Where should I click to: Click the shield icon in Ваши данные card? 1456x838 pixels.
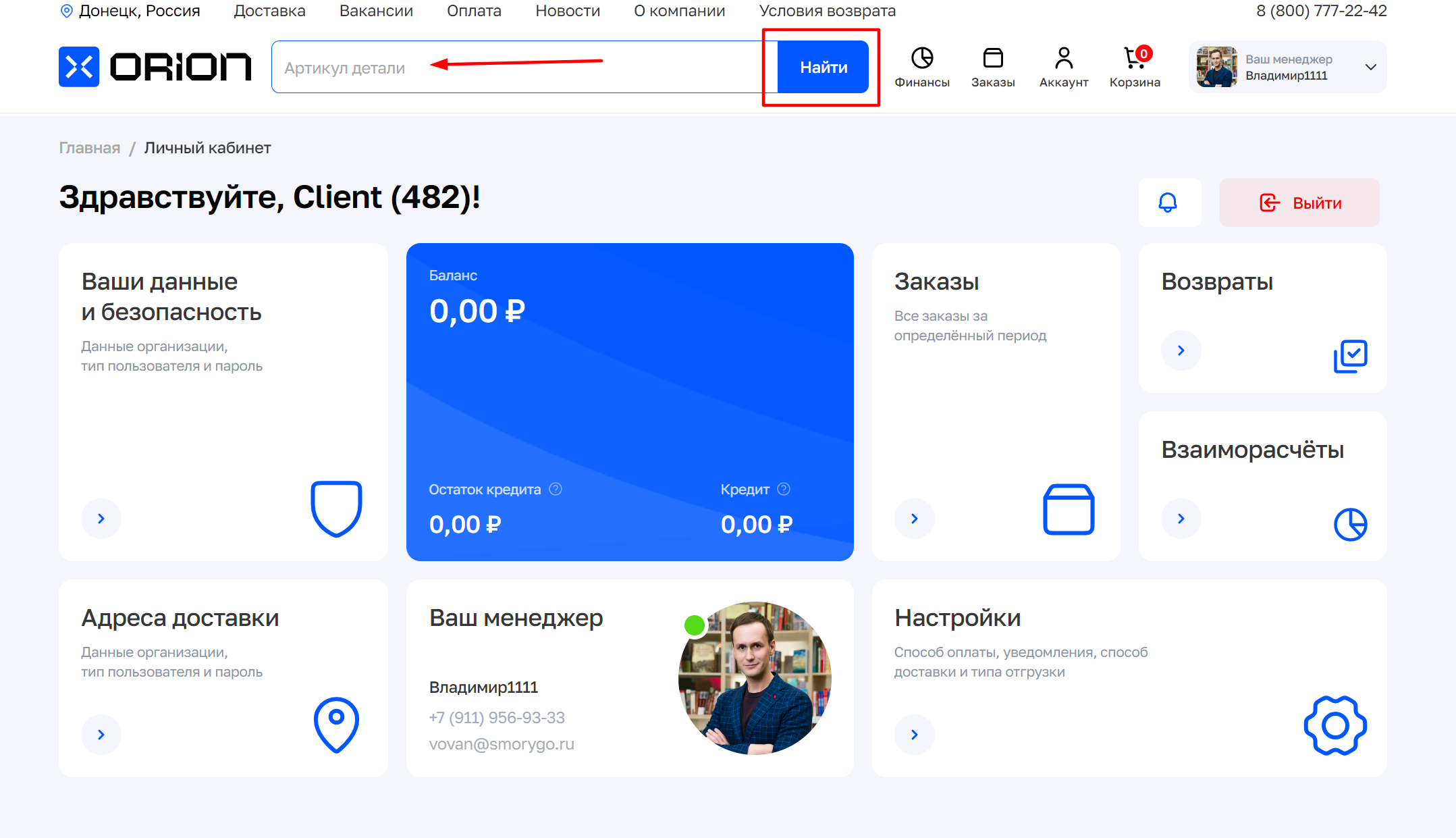click(336, 508)
